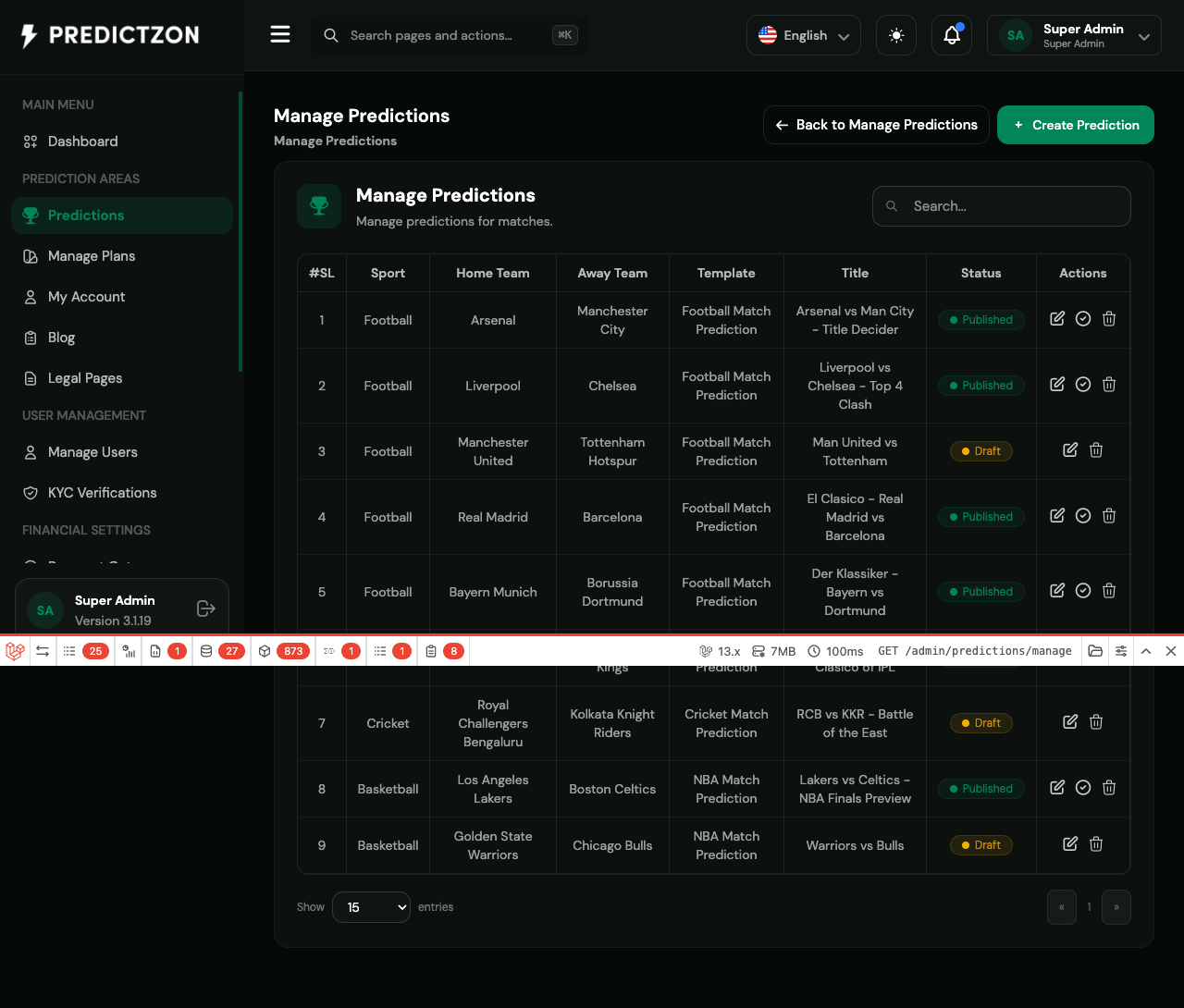Edit the Man United vs Tottenham draft
Viewport: 1184px width, 1008px height.
(x=1070, y=450)
